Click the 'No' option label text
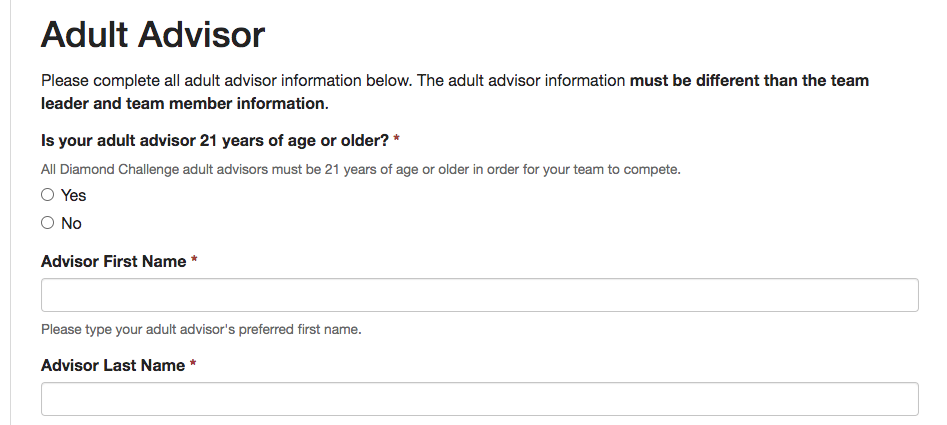The image size is (947, 425). 72,224
